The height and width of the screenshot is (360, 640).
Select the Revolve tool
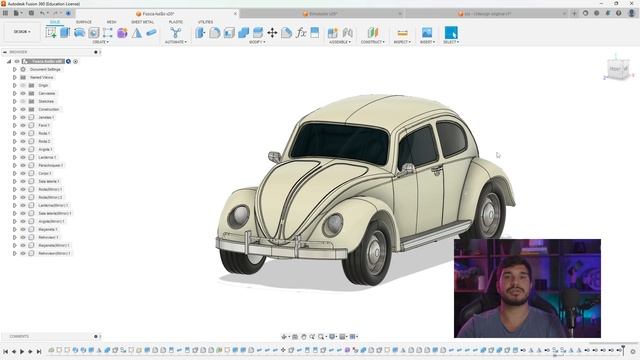point(79,33)
